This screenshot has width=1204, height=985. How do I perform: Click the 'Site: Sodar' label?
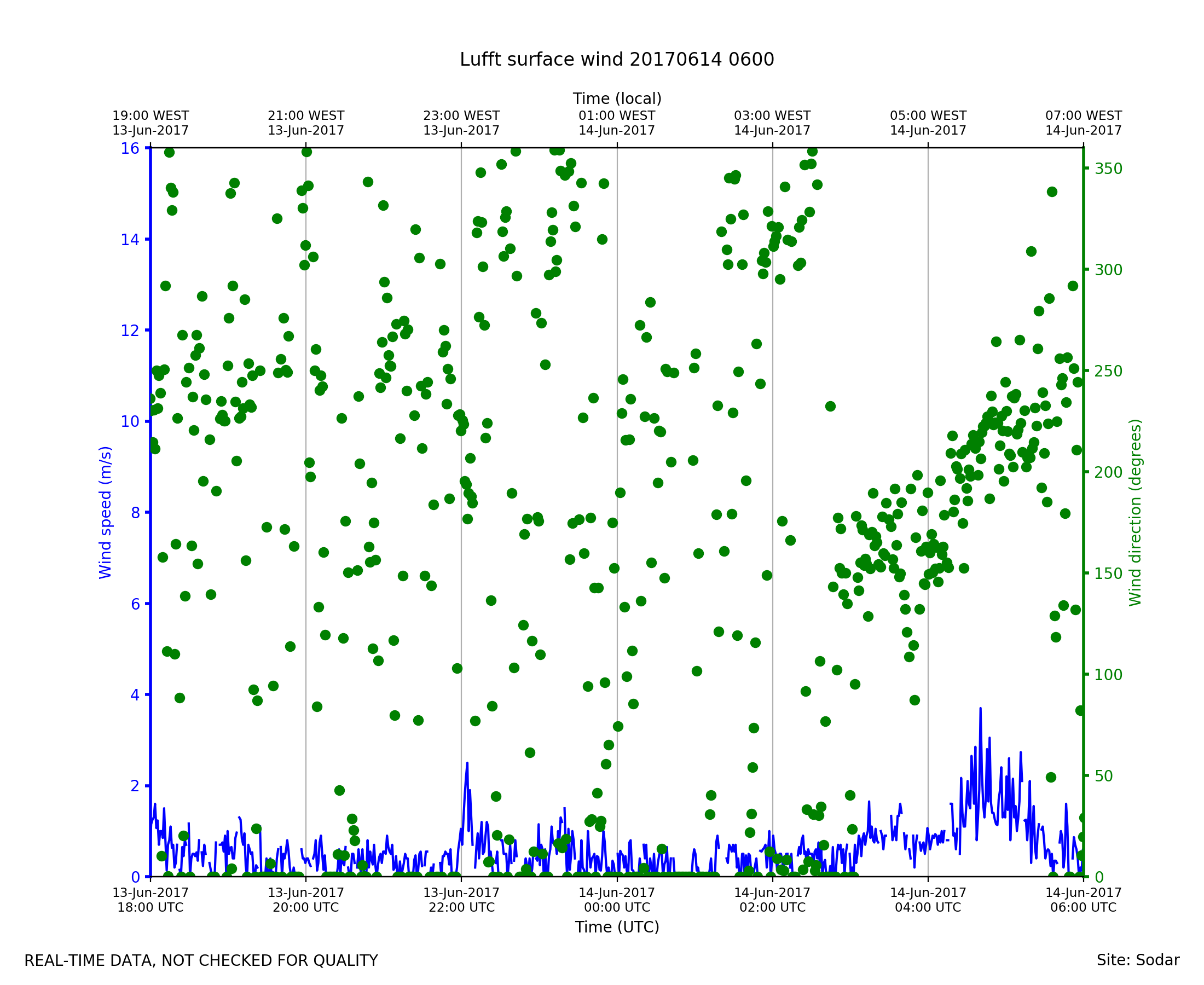[1138, 960]
